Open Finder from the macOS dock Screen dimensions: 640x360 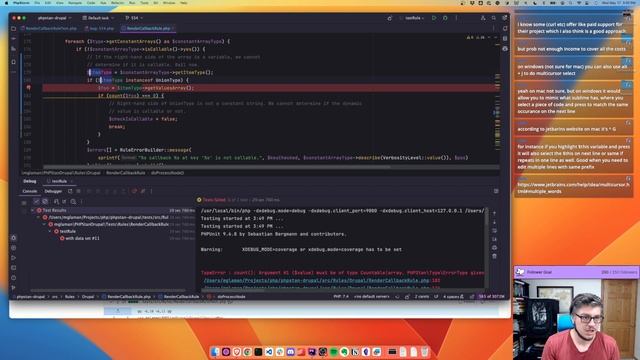point(215,352)
